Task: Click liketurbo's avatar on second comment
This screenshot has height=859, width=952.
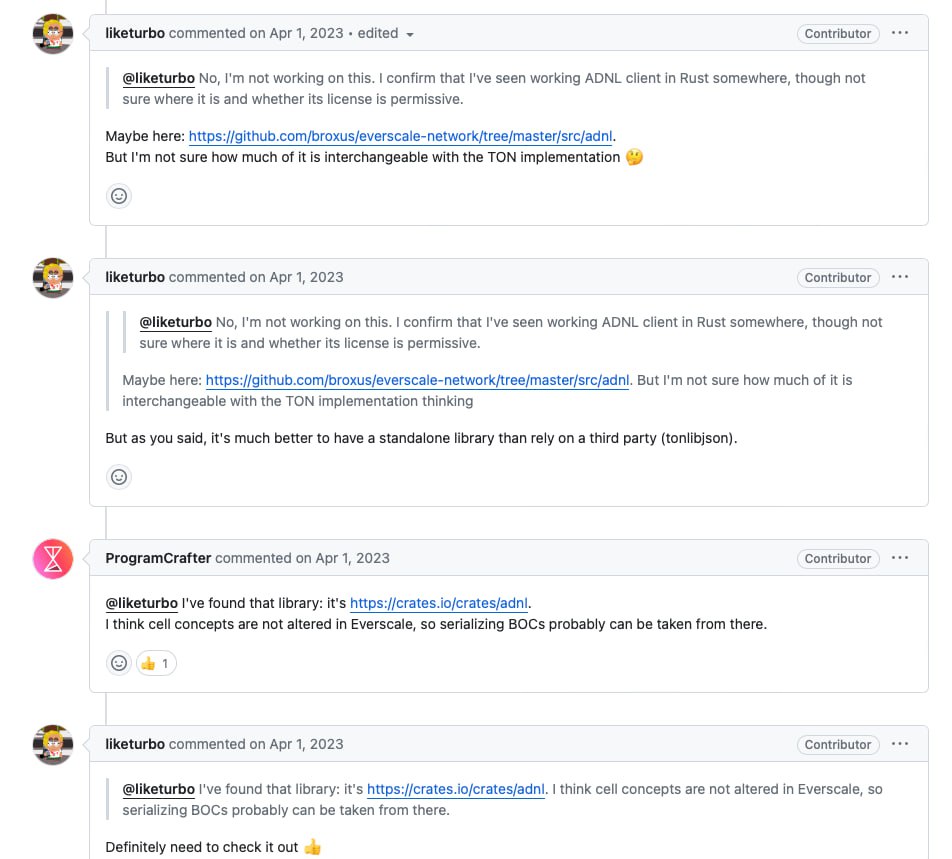Action: point(53,278)
